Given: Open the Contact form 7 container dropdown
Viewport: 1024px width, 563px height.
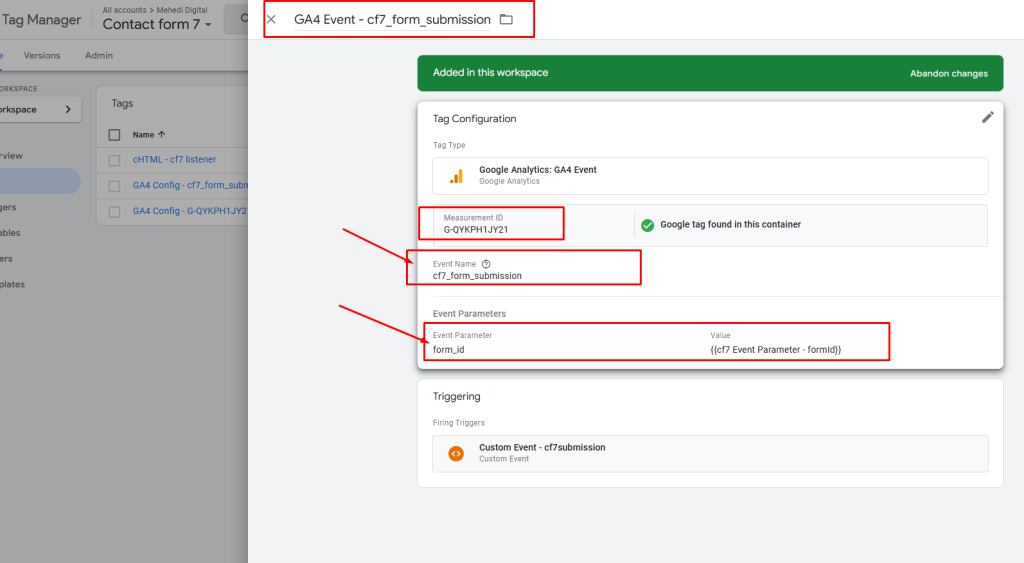Looking at the screenshot, I should click(157, 24).
